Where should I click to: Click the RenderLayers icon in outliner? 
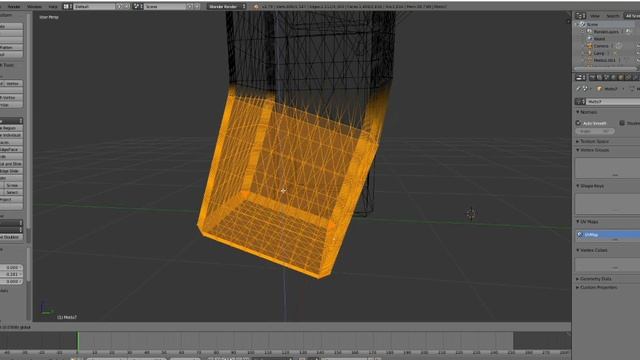pos(589,31)
